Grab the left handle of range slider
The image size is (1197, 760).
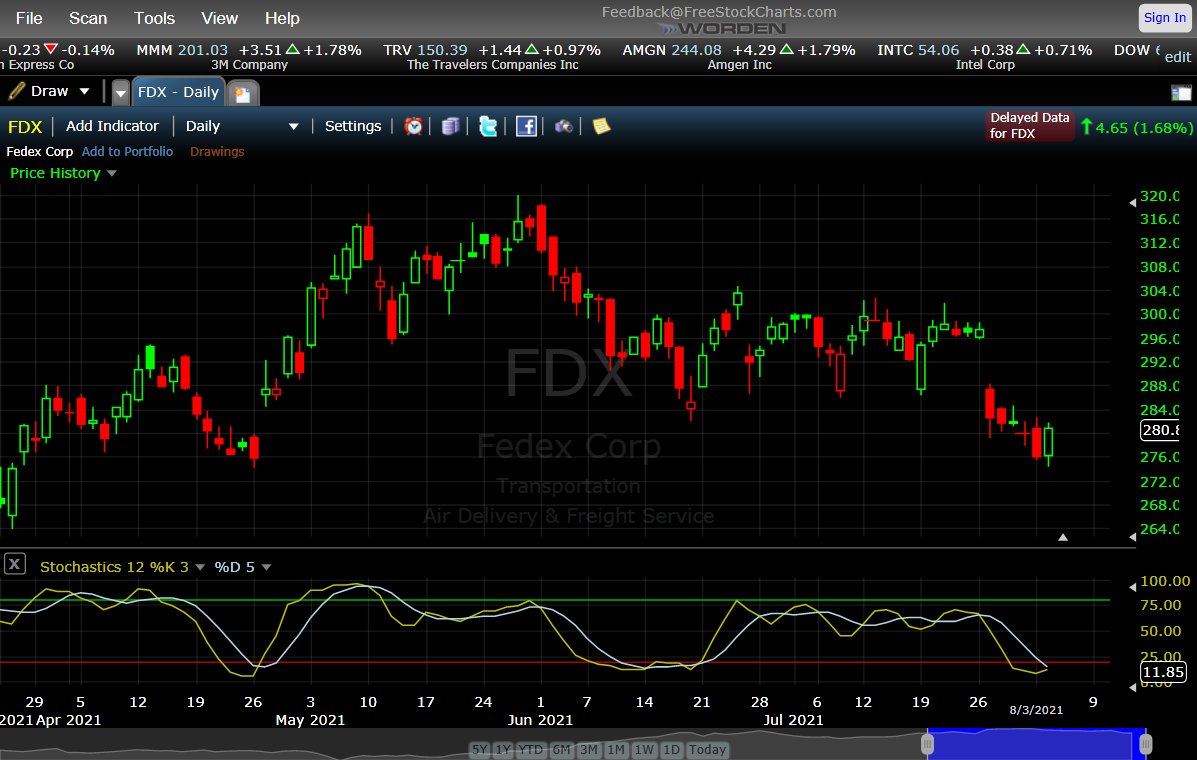(x=928, y=743)
